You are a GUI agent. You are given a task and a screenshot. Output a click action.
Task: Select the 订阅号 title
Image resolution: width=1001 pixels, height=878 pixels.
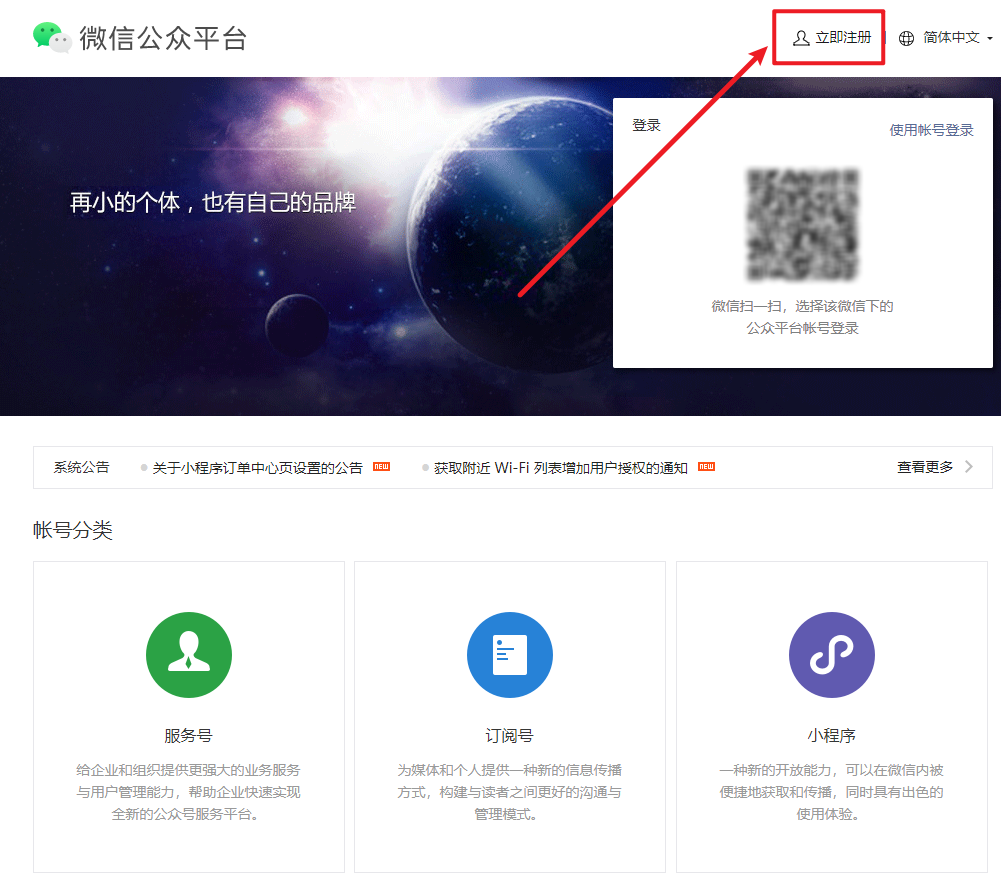click(x=509, y=736)
